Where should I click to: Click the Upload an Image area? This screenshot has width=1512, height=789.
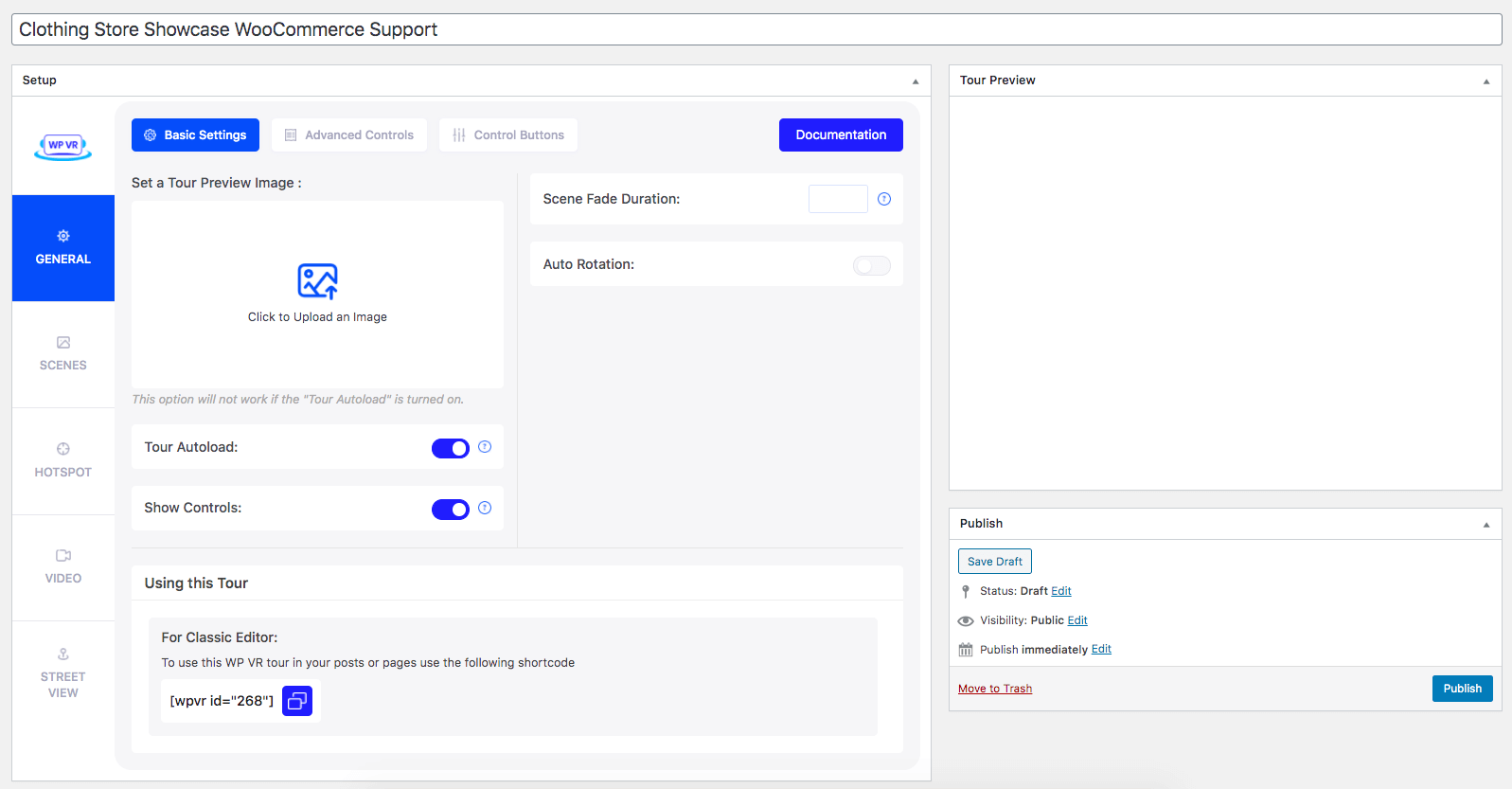point(317,295)
